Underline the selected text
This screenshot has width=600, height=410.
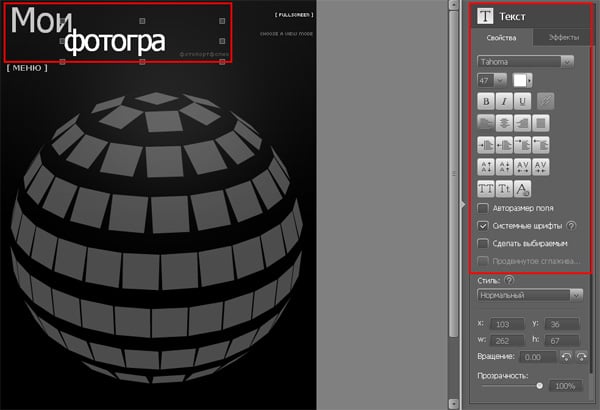(524, 100)
